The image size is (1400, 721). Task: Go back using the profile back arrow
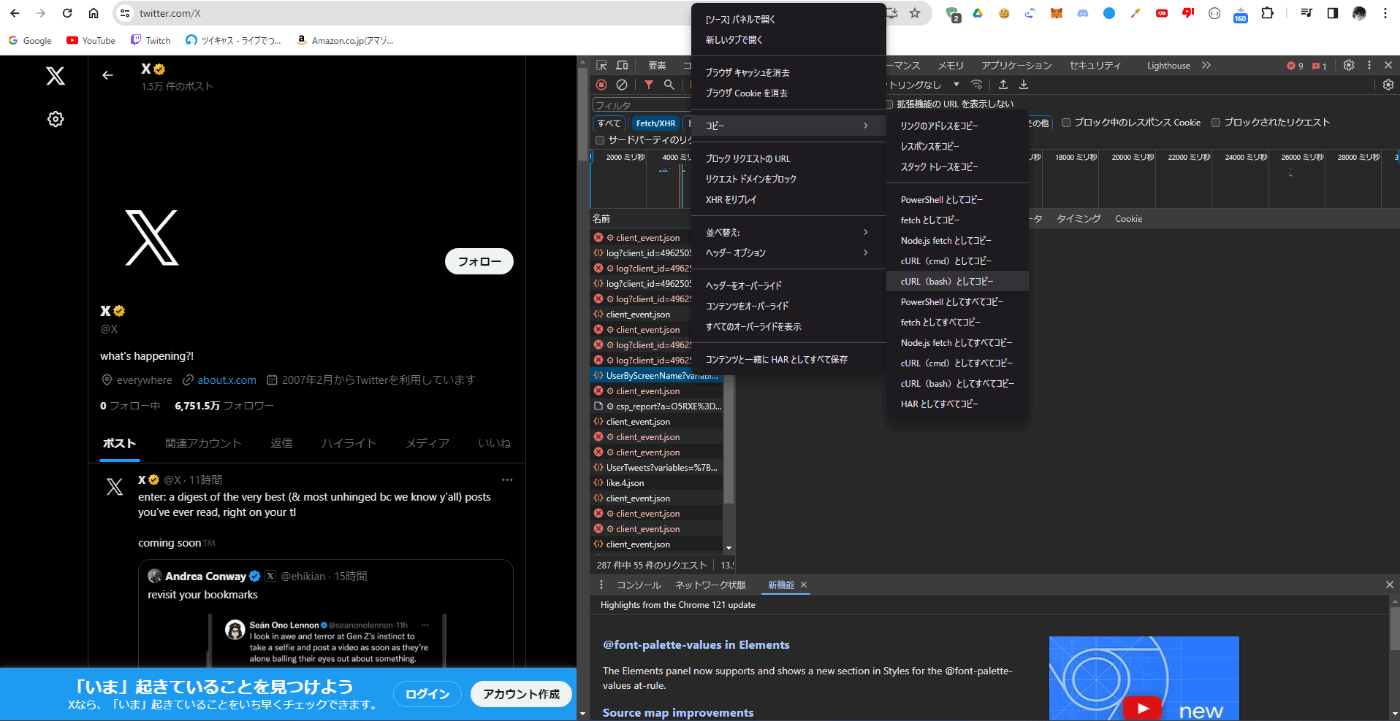click(108, 75)
